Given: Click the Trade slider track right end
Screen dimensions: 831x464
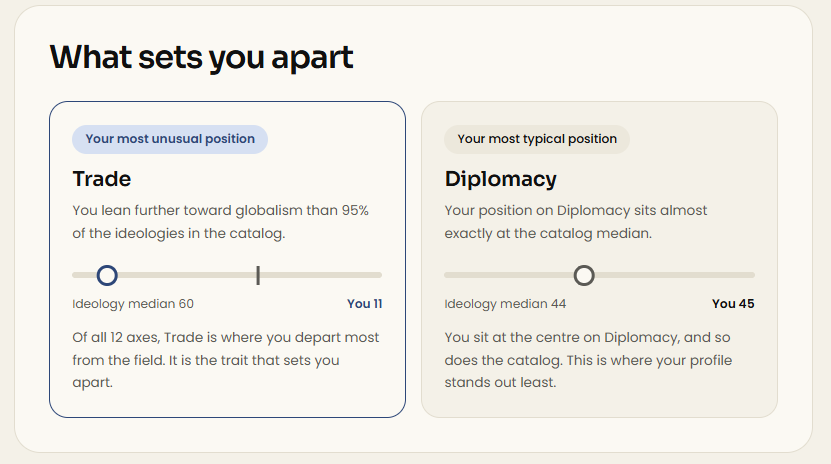Looking at the screenshot, I should click(377, 275).
